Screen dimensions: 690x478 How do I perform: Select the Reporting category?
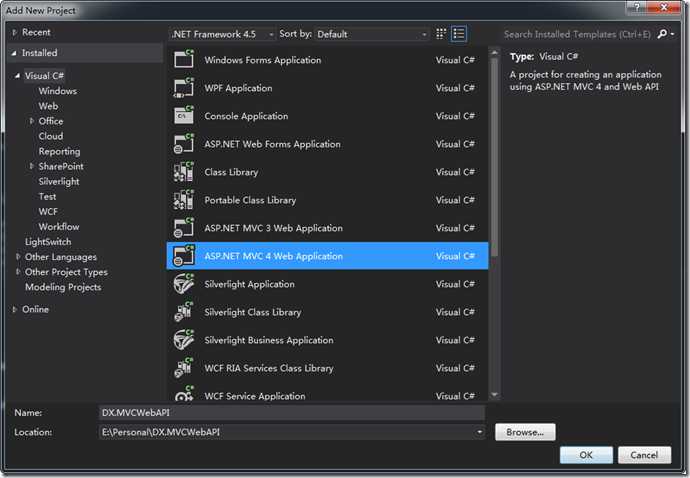(x=59, y=151)
